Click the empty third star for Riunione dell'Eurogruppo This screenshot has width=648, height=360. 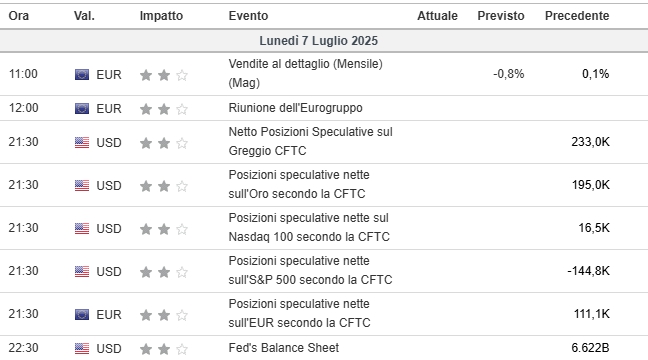point(182,109)
